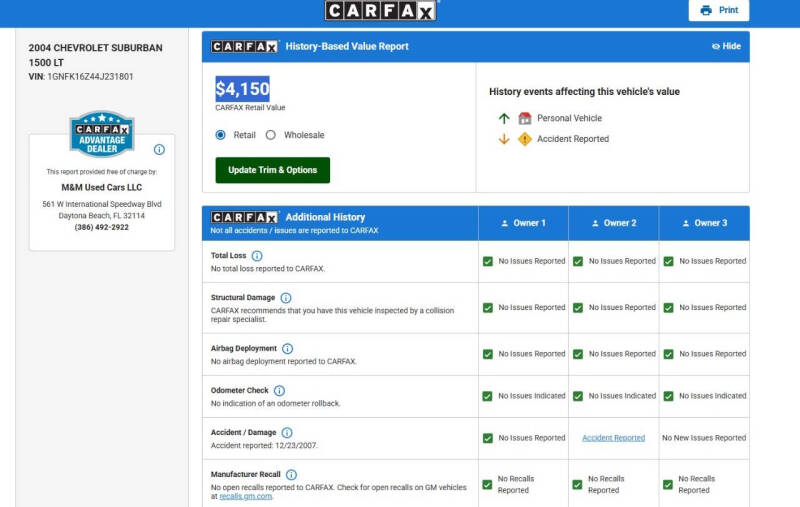Click the dealer address 561 W International Speedway Blvd
Screen dimensions: 800x507
coord(102,204)
